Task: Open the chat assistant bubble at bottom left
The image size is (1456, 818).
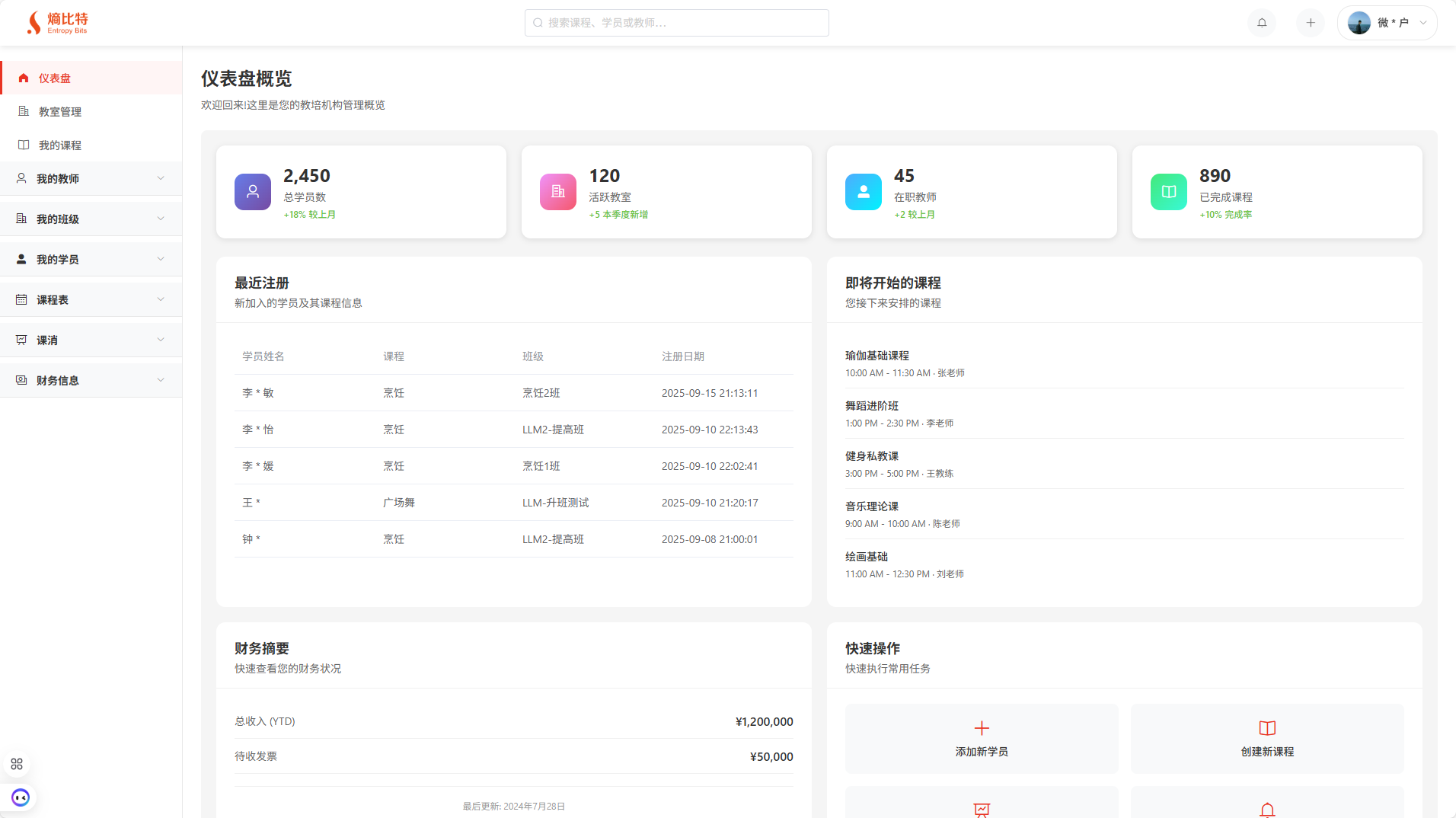Action: pyautogui.click(x=20, y=797)
